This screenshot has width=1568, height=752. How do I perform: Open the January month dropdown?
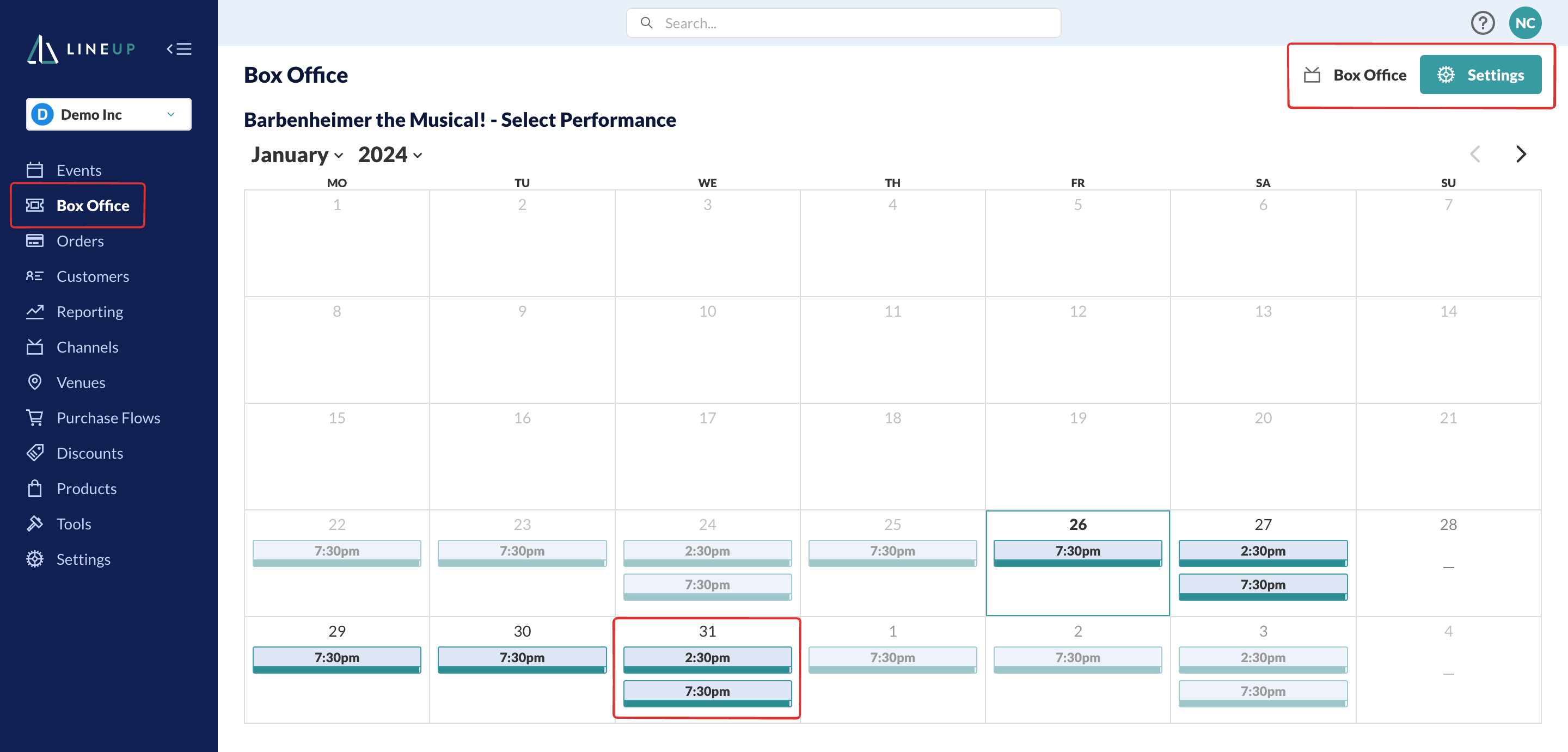tap(297, 155)
